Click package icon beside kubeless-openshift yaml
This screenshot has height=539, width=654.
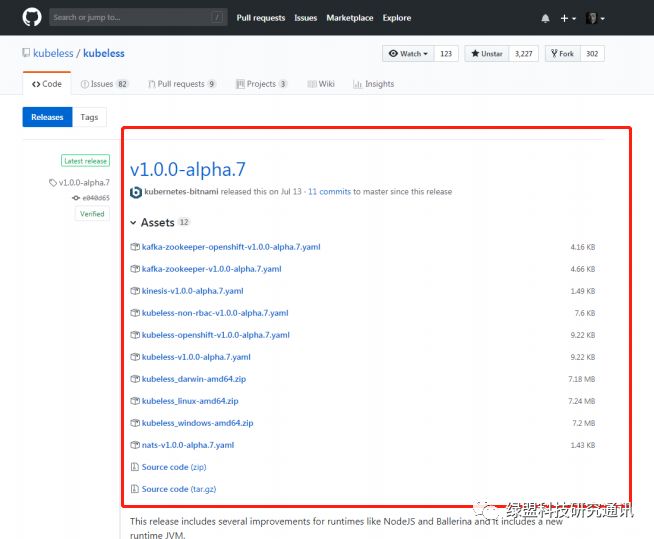pyautogui.click(x=135, y=335)
